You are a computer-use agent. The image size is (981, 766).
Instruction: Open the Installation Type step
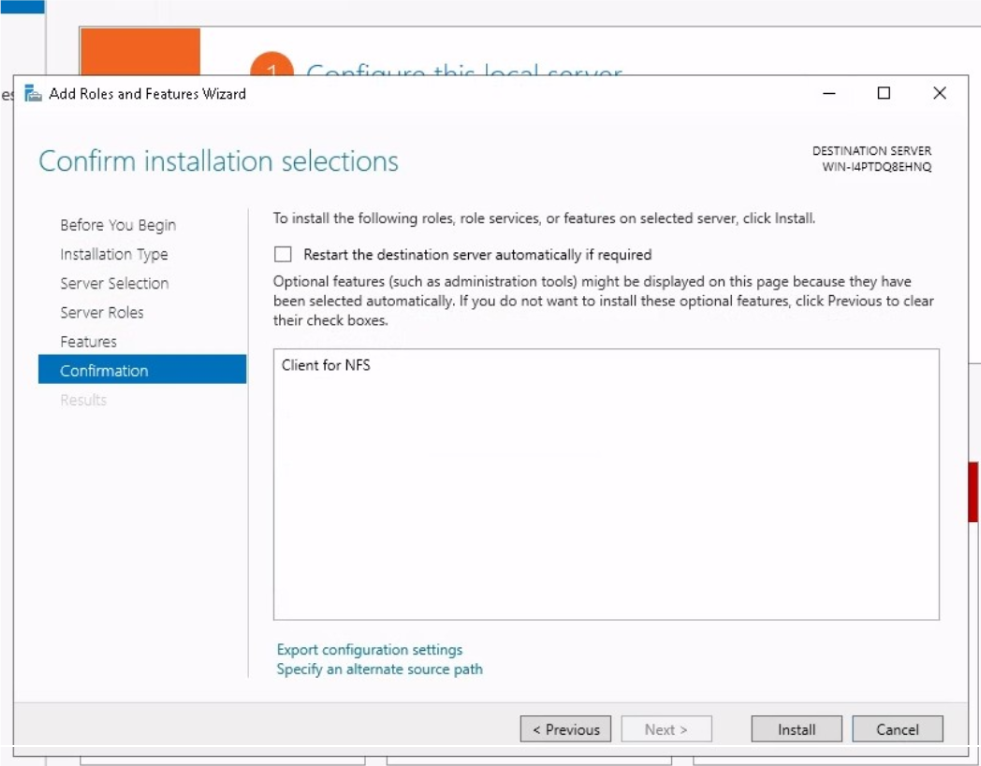pos(114,254)
